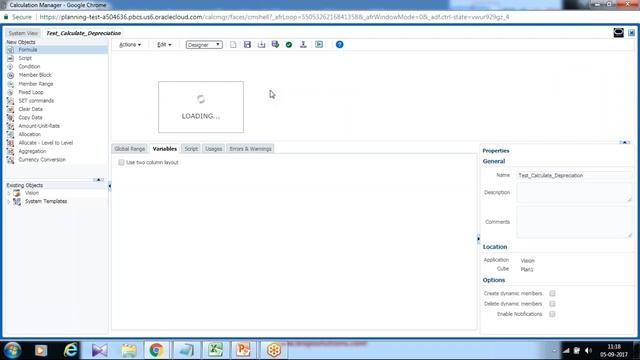Open the Windows Start menu
640x360 pixels.
tap(12, 350)
